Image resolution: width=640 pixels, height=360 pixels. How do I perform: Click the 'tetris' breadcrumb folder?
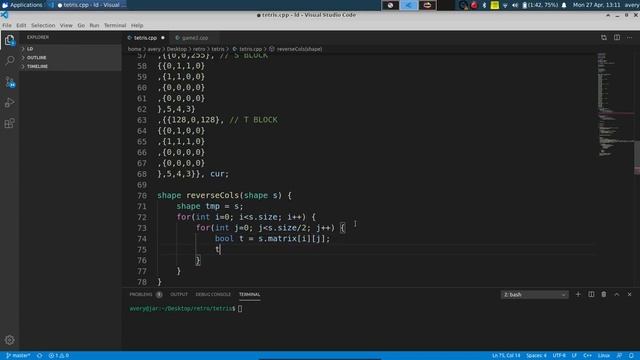[x=218, y=49]
